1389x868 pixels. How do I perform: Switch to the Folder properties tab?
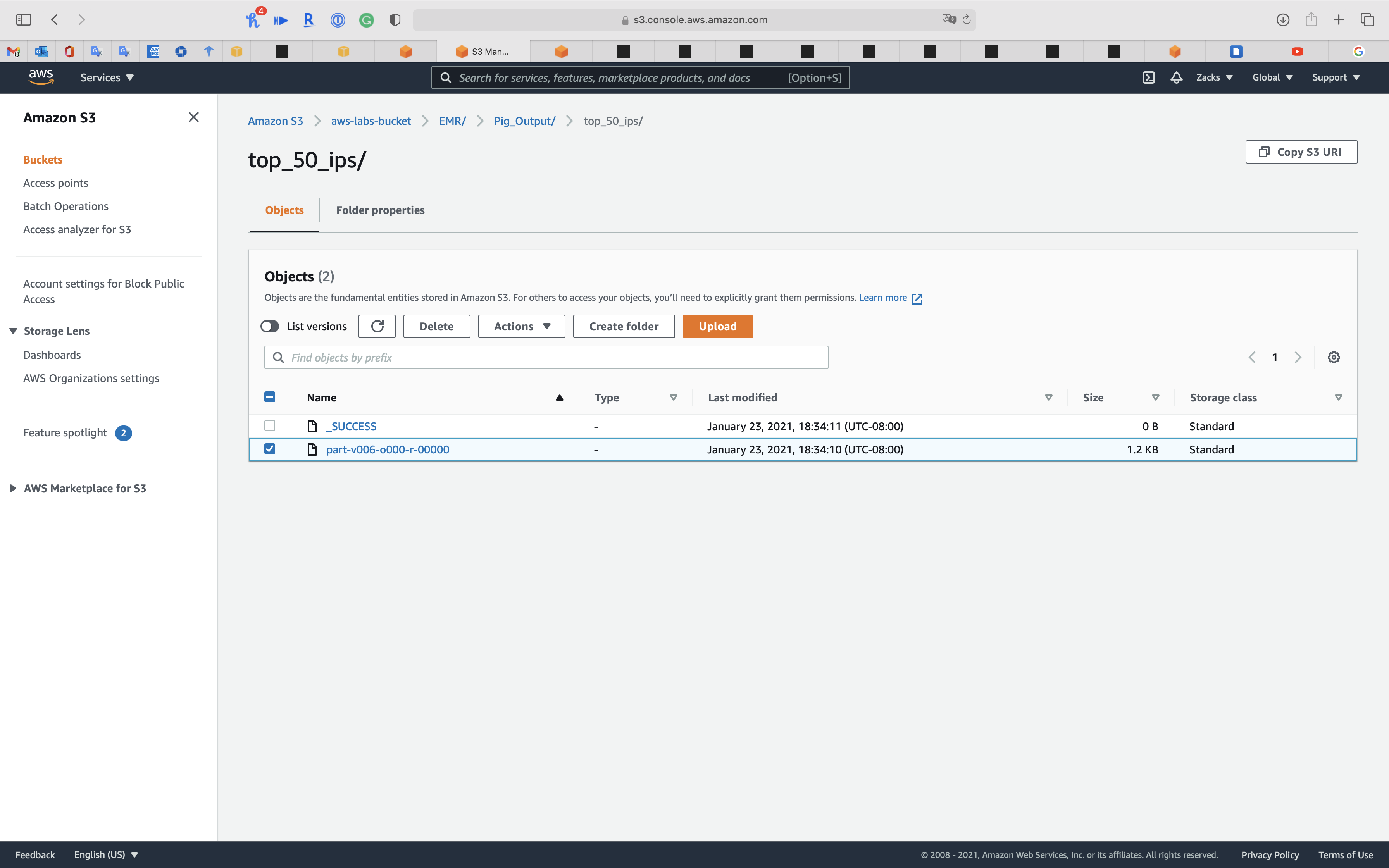[x=380, y=210]
